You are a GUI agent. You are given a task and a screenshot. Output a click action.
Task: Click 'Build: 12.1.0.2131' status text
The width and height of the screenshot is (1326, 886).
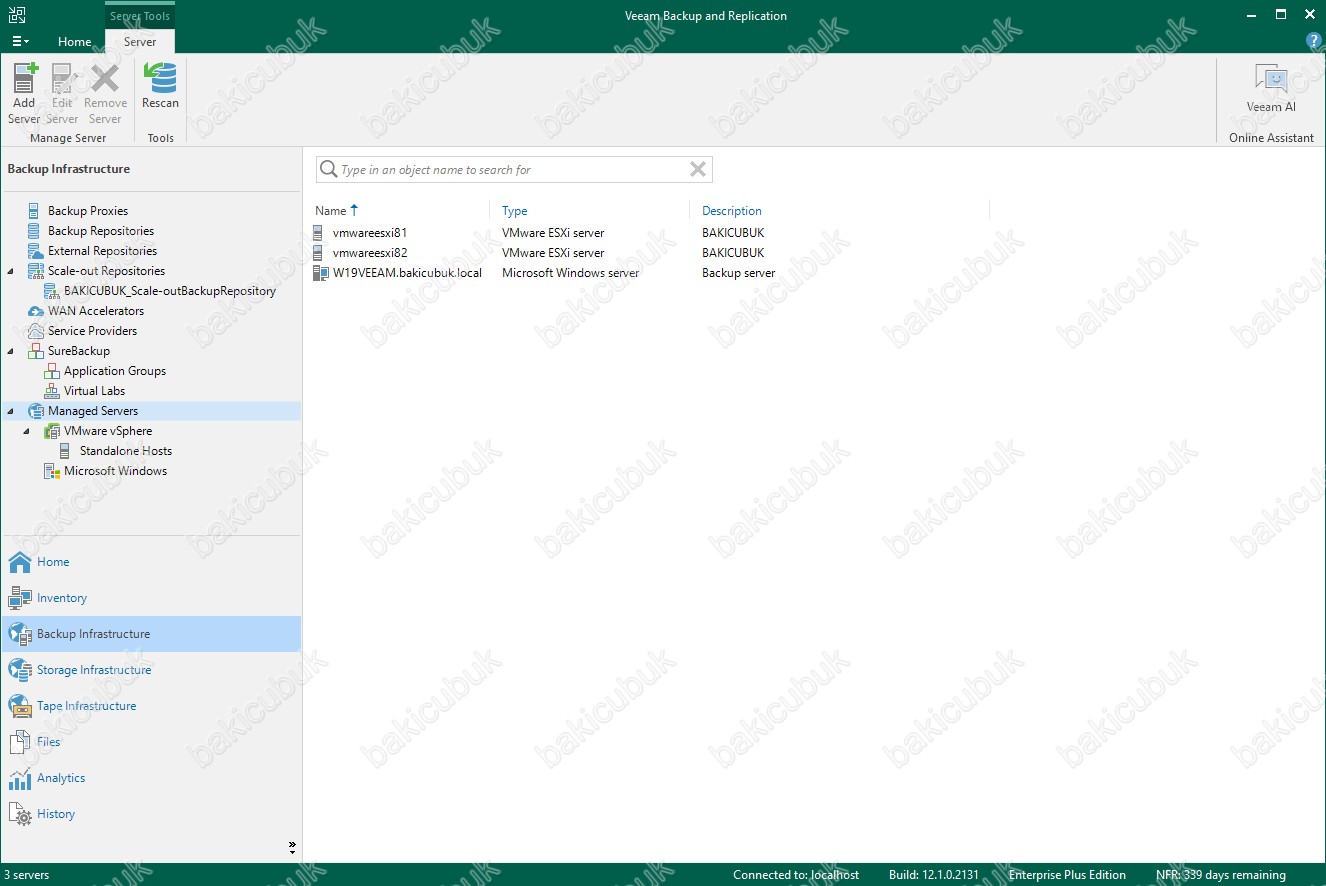point(936,875)
